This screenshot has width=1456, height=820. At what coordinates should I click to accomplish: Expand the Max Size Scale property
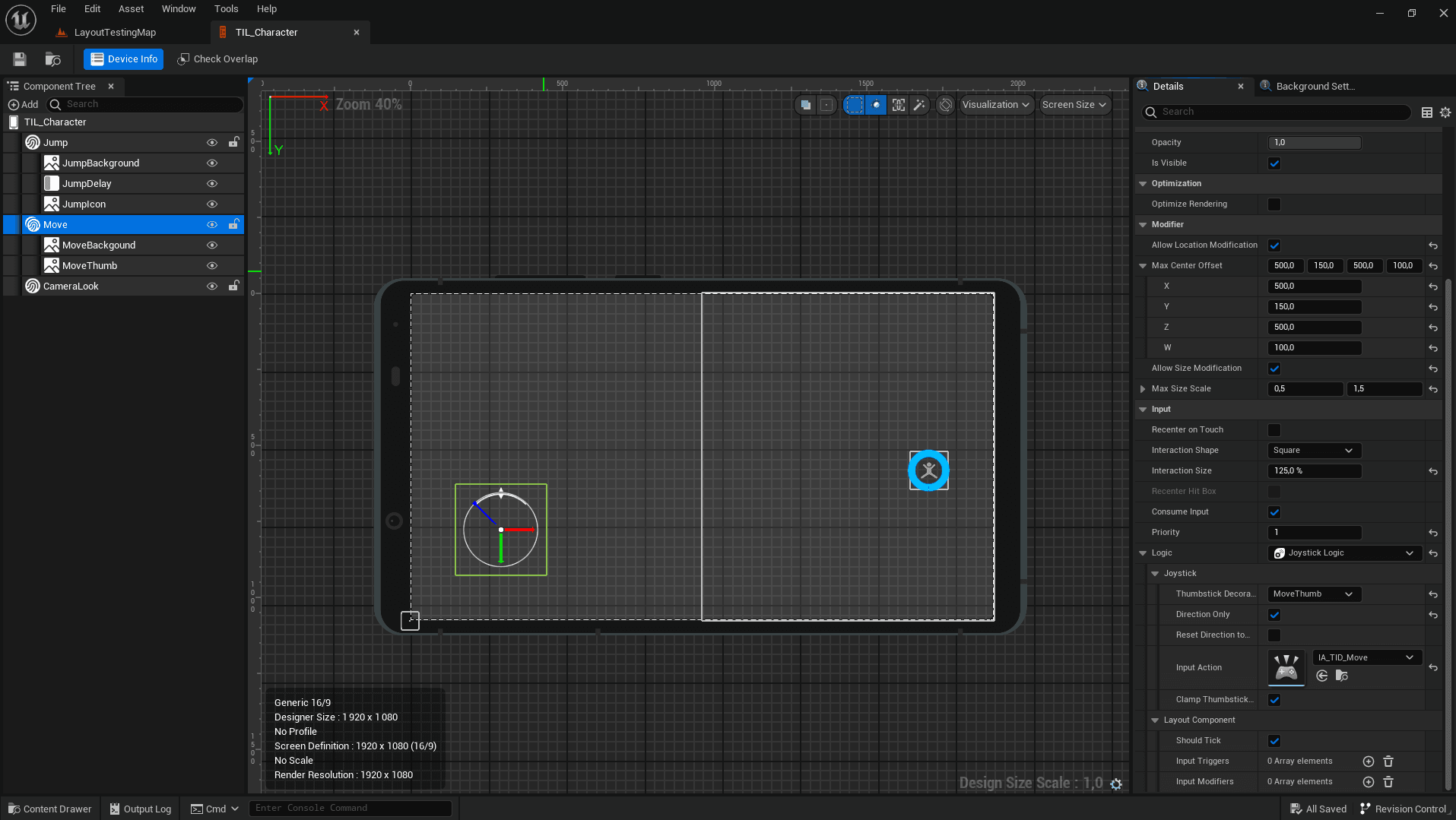point(1143,389)
